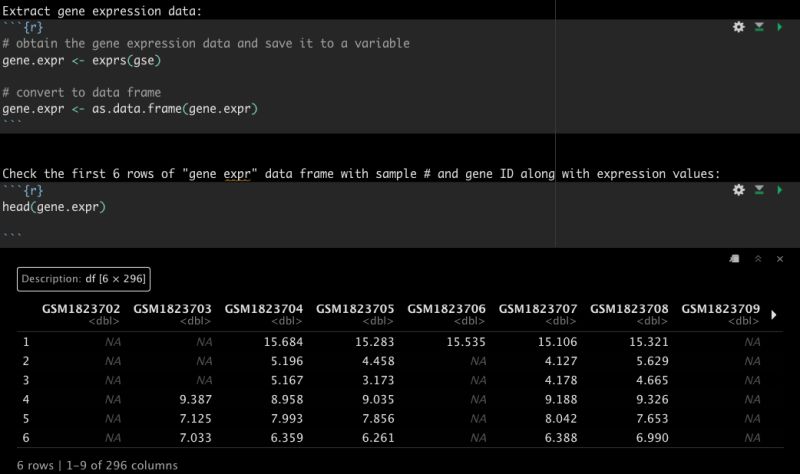Click cell value 8.042
This screenshot has height=474, width=800.
pos(561,418)
